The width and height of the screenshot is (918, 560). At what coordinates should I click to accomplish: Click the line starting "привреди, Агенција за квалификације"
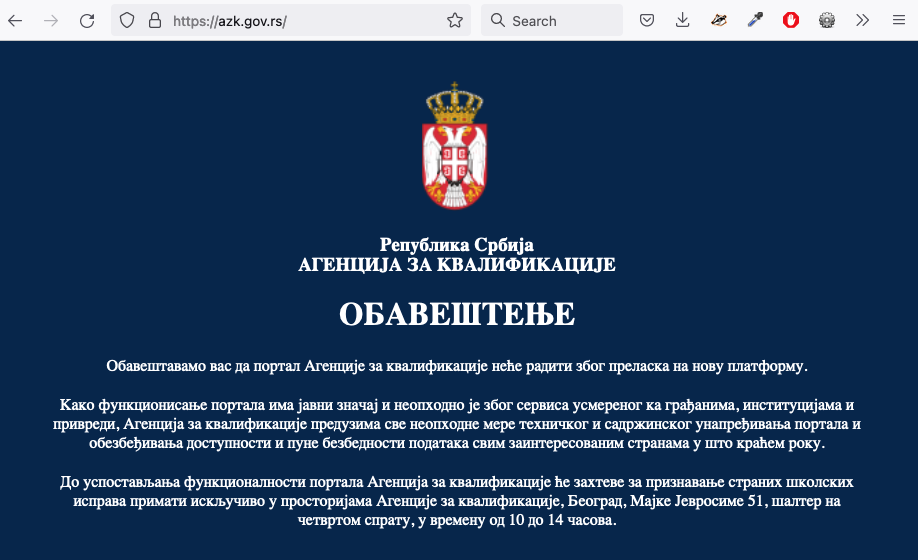coord(457,424)
